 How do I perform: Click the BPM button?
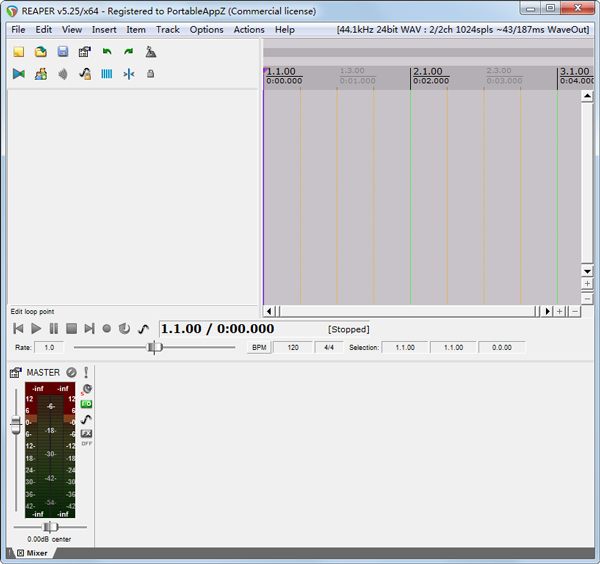pyautogui.click(x=259, y=347)
